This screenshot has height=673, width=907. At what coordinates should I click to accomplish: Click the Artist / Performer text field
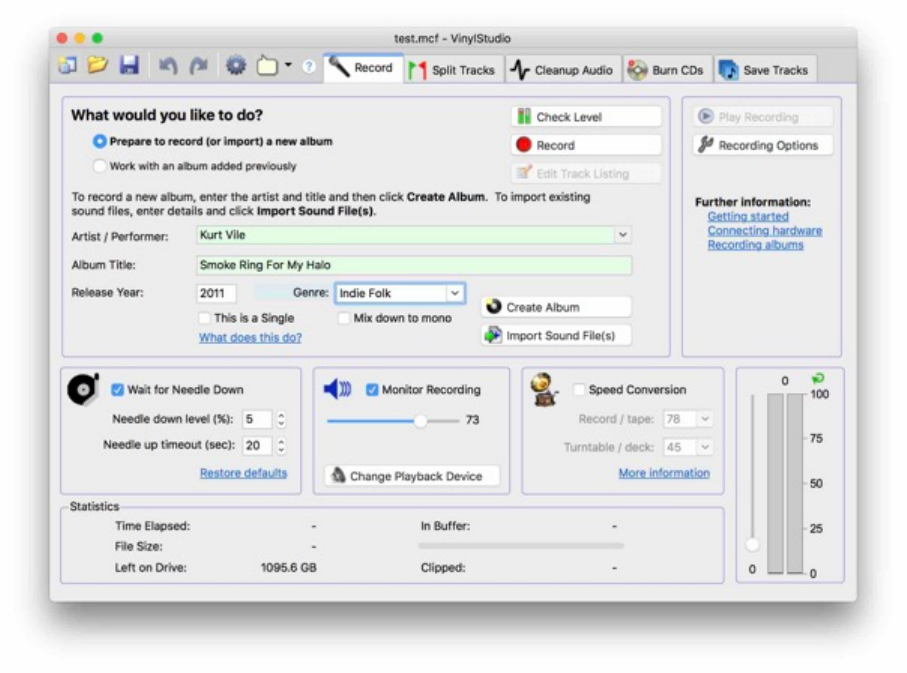(405, 235)
